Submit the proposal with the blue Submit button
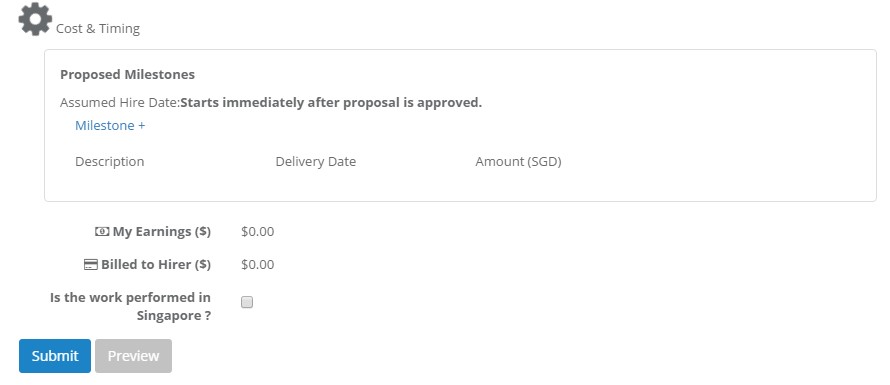 pyautogui.click(x=55, y=356)
